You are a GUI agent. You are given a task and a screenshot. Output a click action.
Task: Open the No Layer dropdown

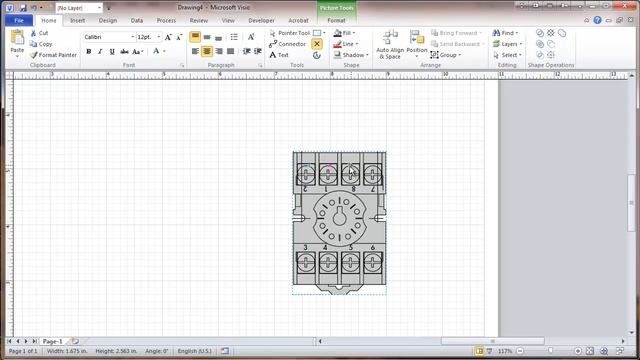pos(99,8)
